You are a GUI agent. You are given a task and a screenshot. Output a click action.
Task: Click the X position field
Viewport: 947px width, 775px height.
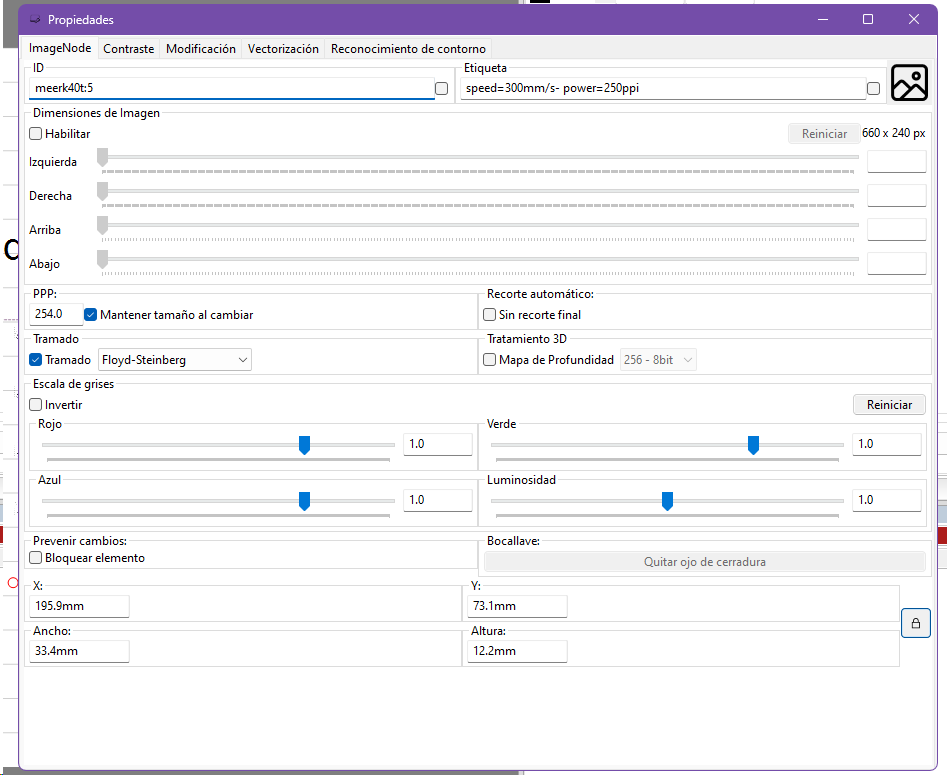point(79,606)
